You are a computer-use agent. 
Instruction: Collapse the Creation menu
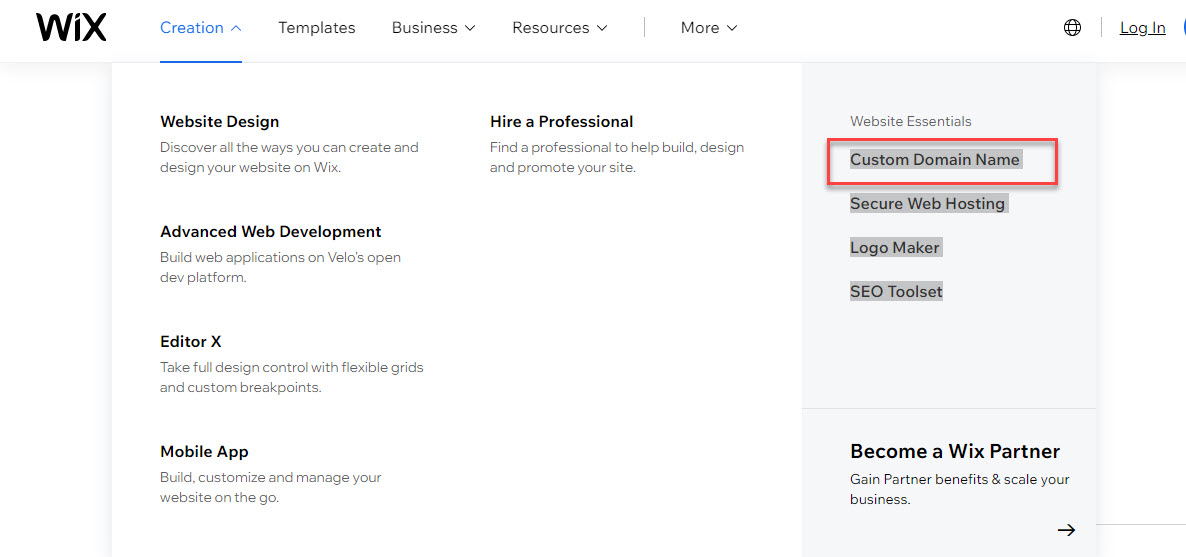[200, 28]
